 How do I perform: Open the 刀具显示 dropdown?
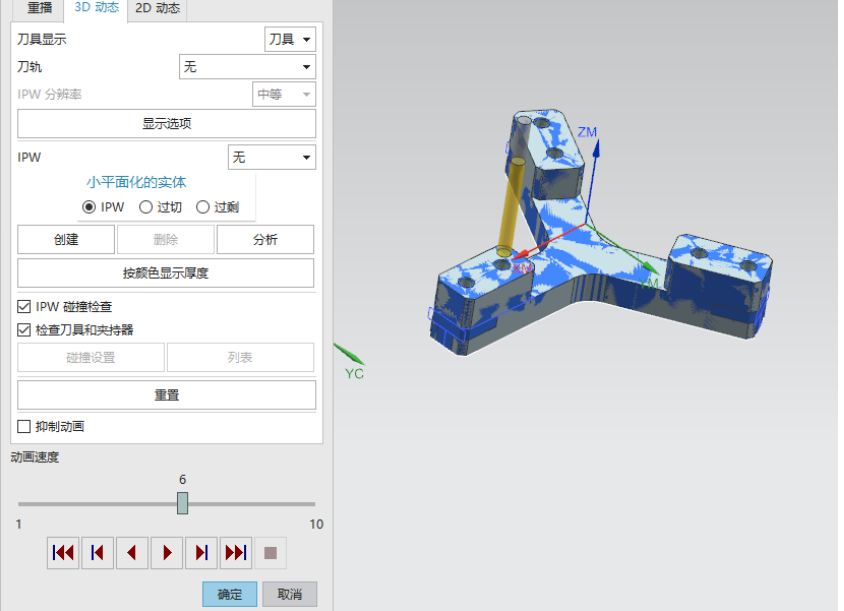[290, 39]
